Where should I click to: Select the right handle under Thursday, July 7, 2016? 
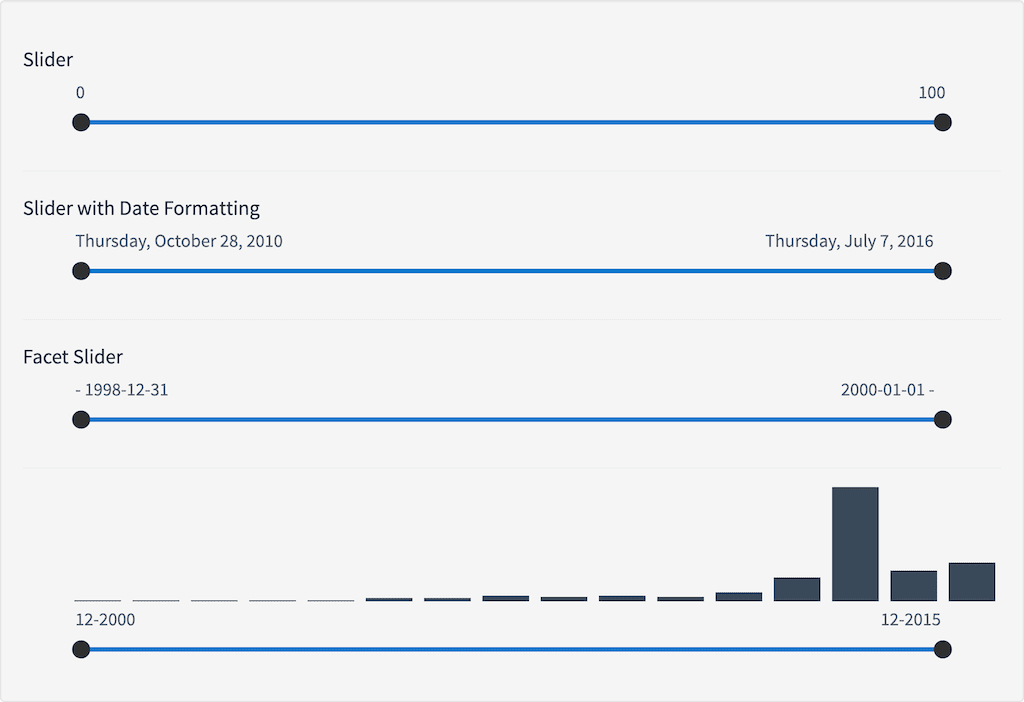tap(941, 271)
